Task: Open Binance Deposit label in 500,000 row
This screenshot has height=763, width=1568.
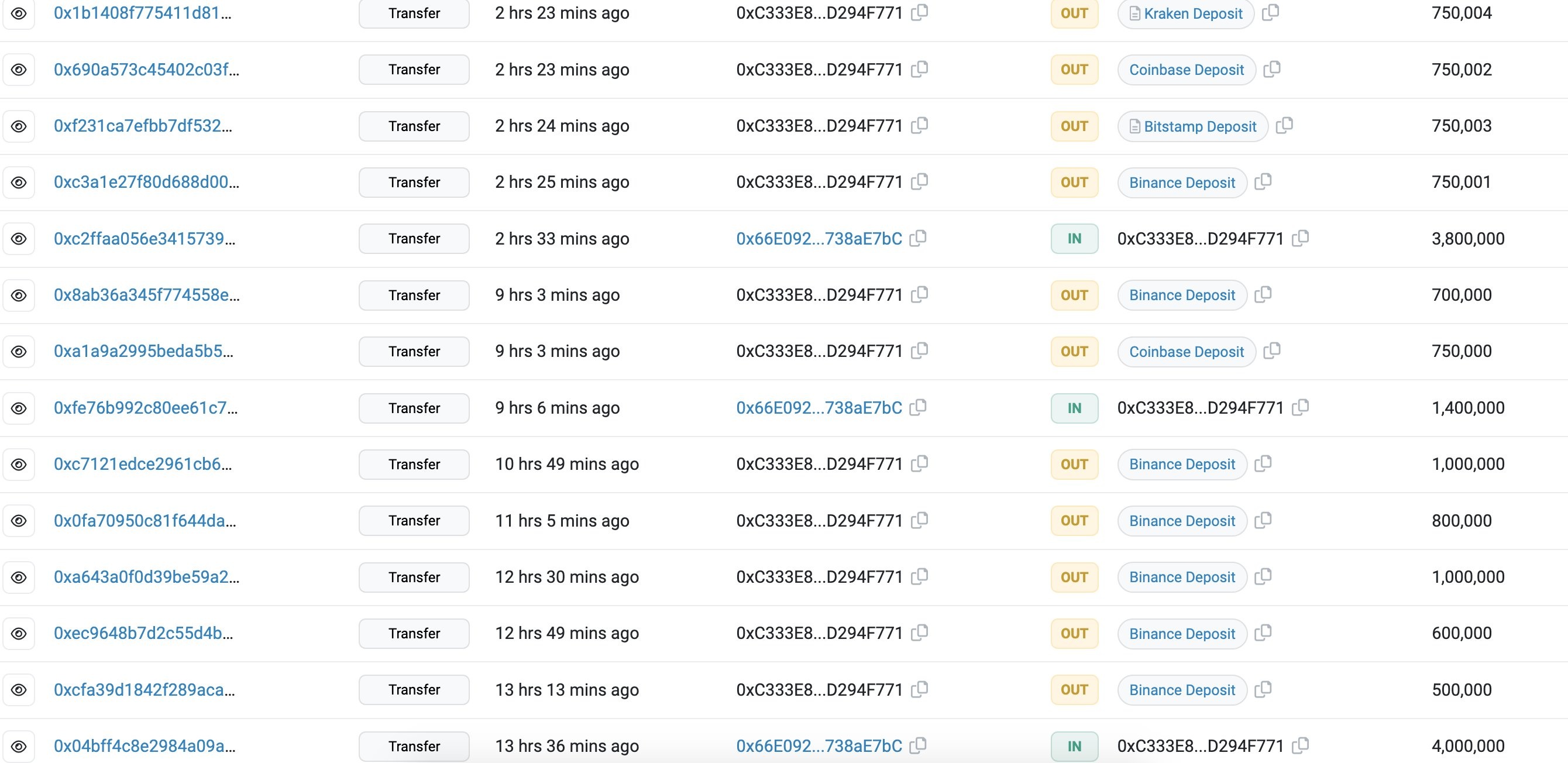Action: pyautogui.click(x=1182, y=690)
